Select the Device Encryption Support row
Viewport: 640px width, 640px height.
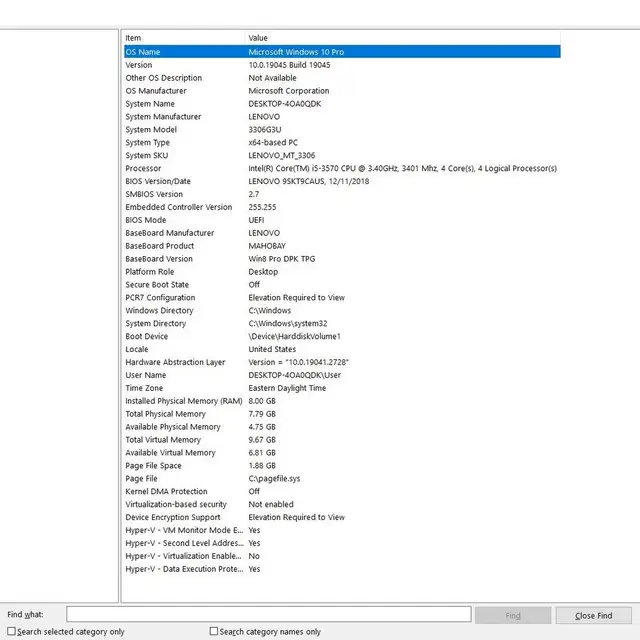click(x=342, y=517)
